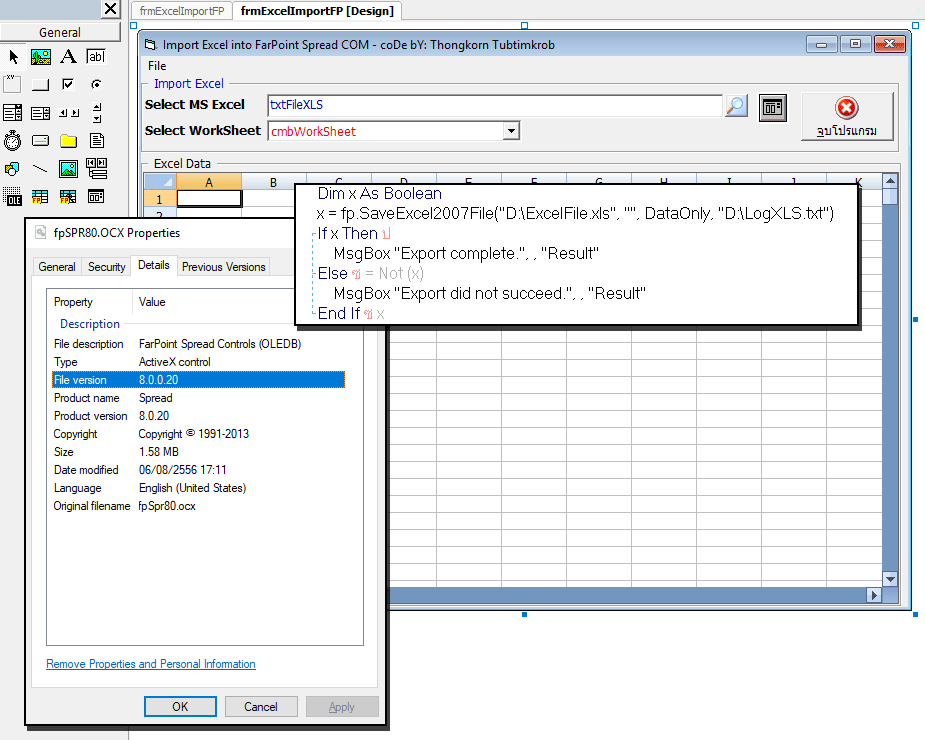Select column B header in spreadsheet
The height and width of the screenshot is (740, 925).
(273, 182)
